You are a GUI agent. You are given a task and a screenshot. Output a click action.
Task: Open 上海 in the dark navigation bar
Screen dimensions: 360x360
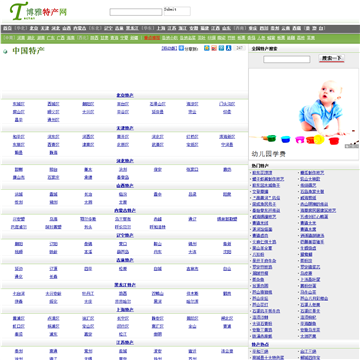point(161,29)
